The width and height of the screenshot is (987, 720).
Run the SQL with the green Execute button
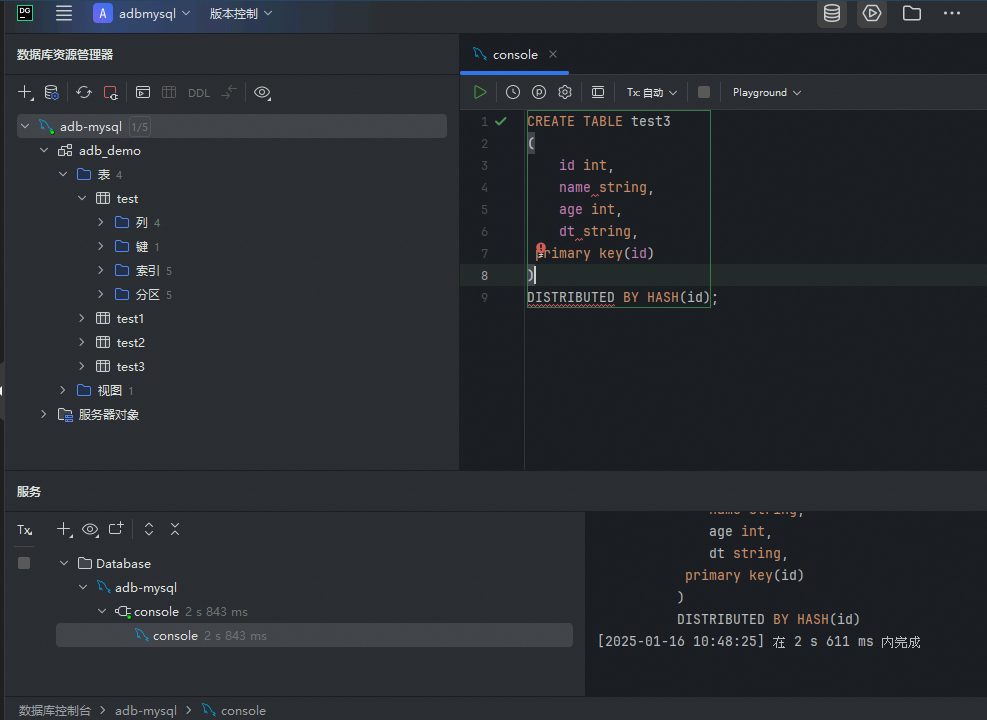tap(480, 92)
